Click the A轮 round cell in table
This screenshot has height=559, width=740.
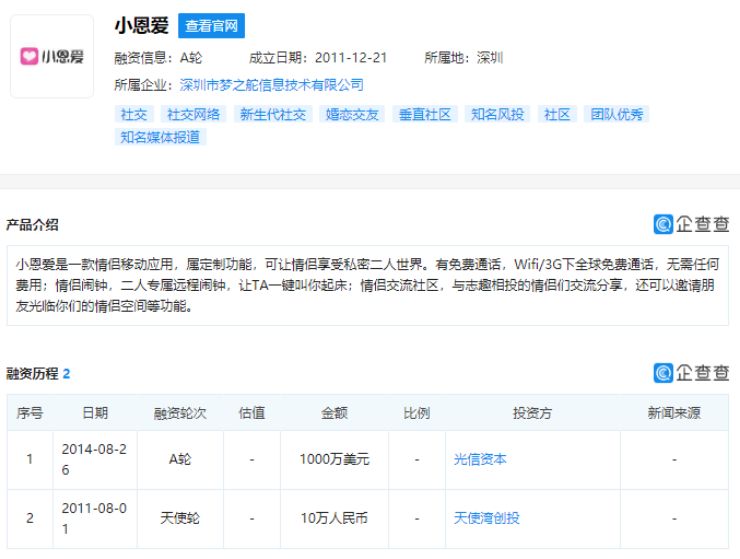pos(180,459)
